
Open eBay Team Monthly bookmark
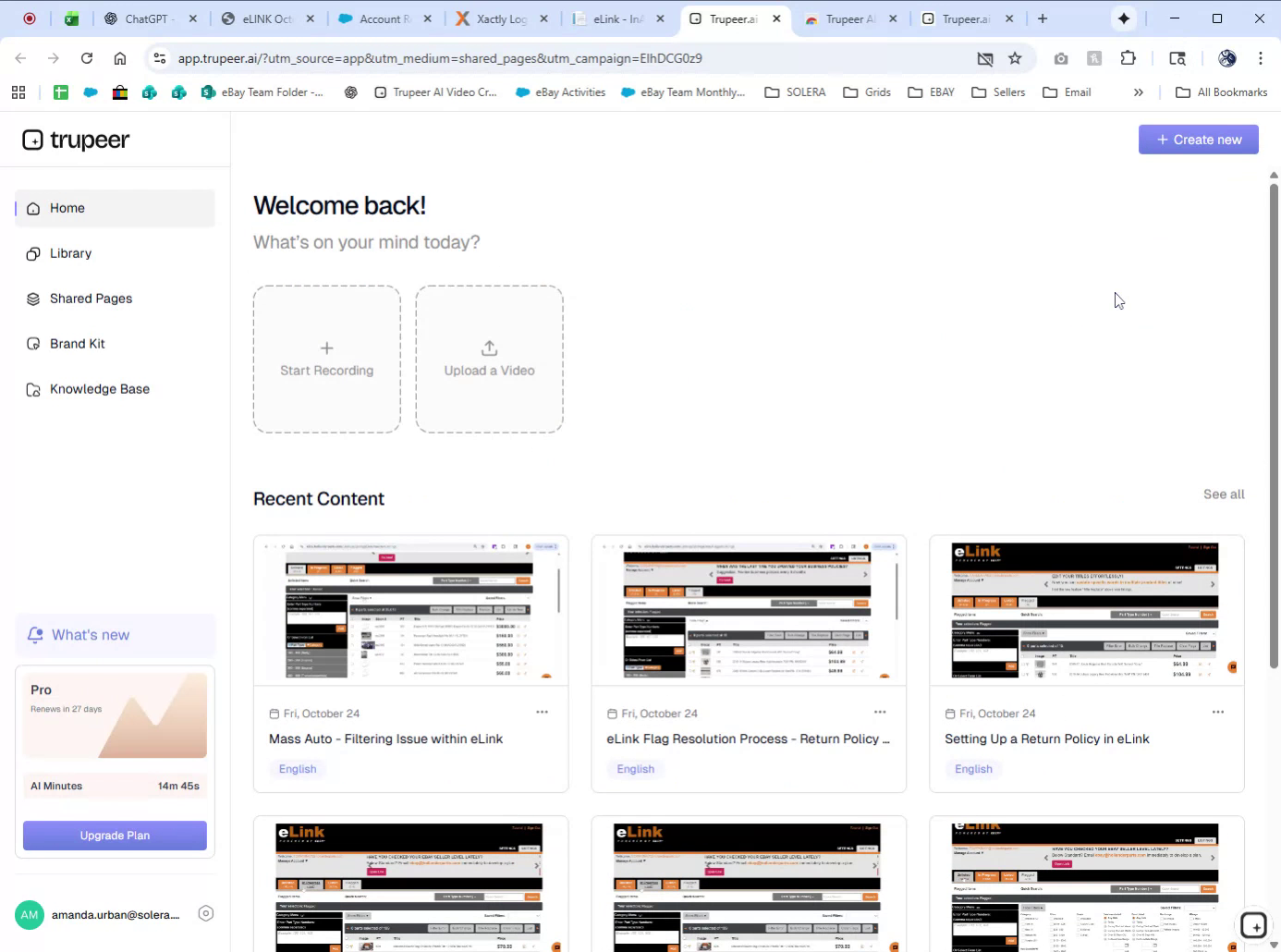tap(683, 92)
